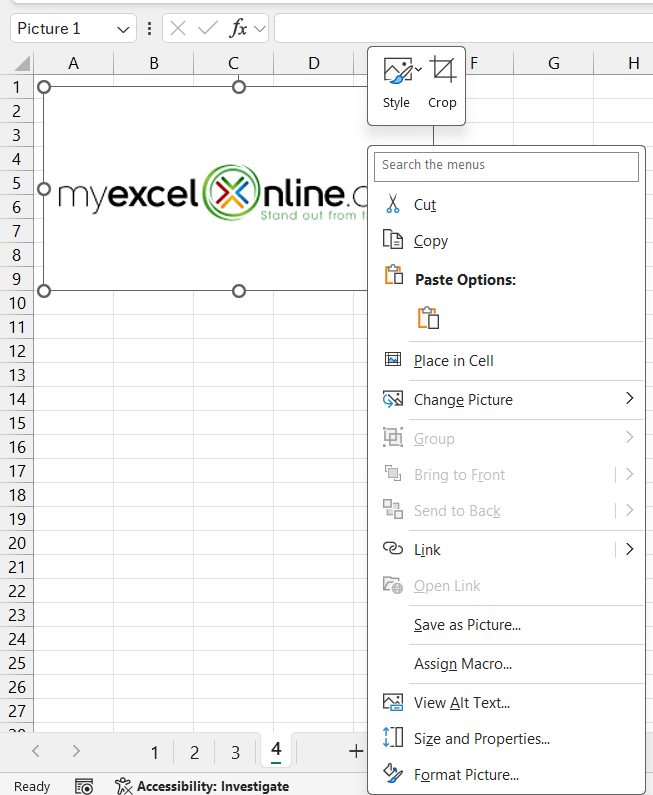Click the Size and Properties icon
653x795 pixels.
point(393,738)
